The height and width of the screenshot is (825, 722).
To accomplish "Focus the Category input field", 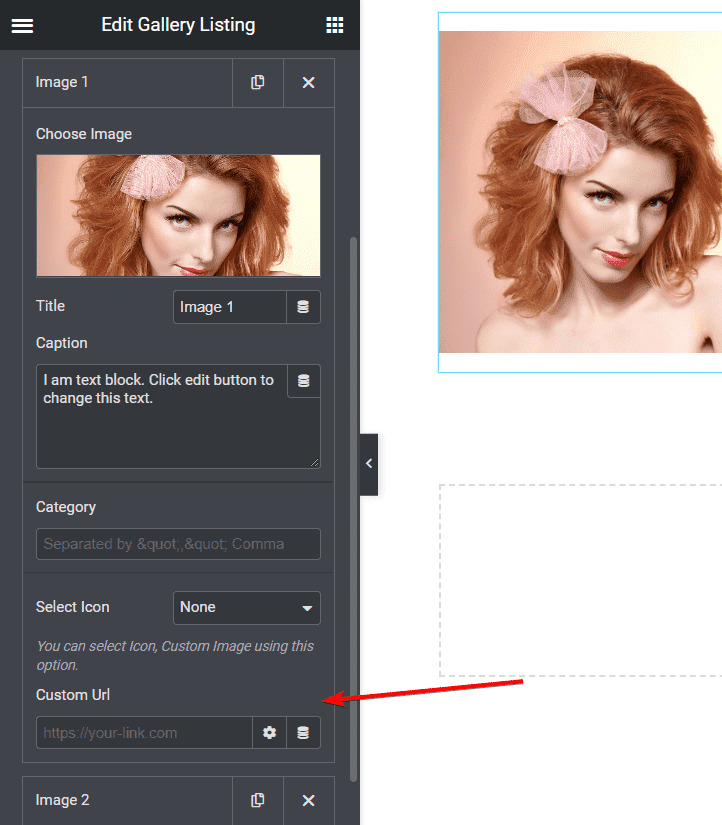I will (178, 544).
